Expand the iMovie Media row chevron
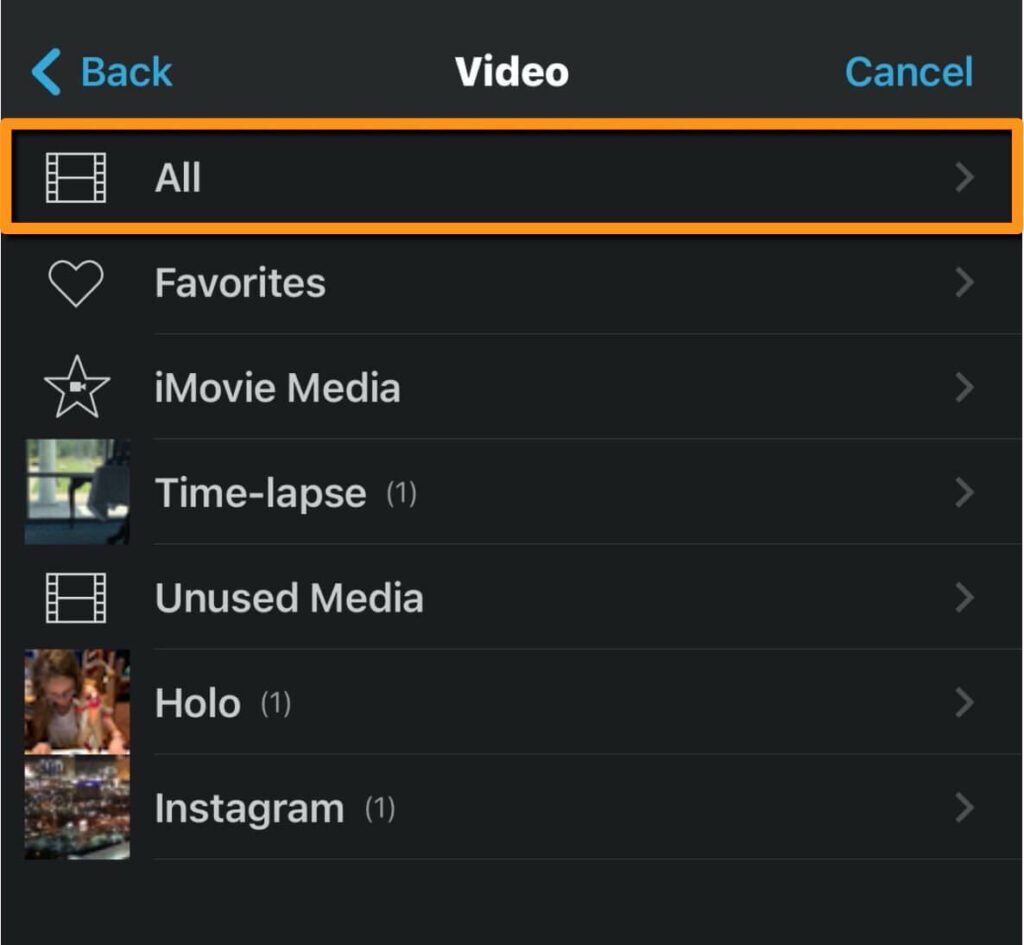This screenshot has width=1024, height=945. pos(963,387)
